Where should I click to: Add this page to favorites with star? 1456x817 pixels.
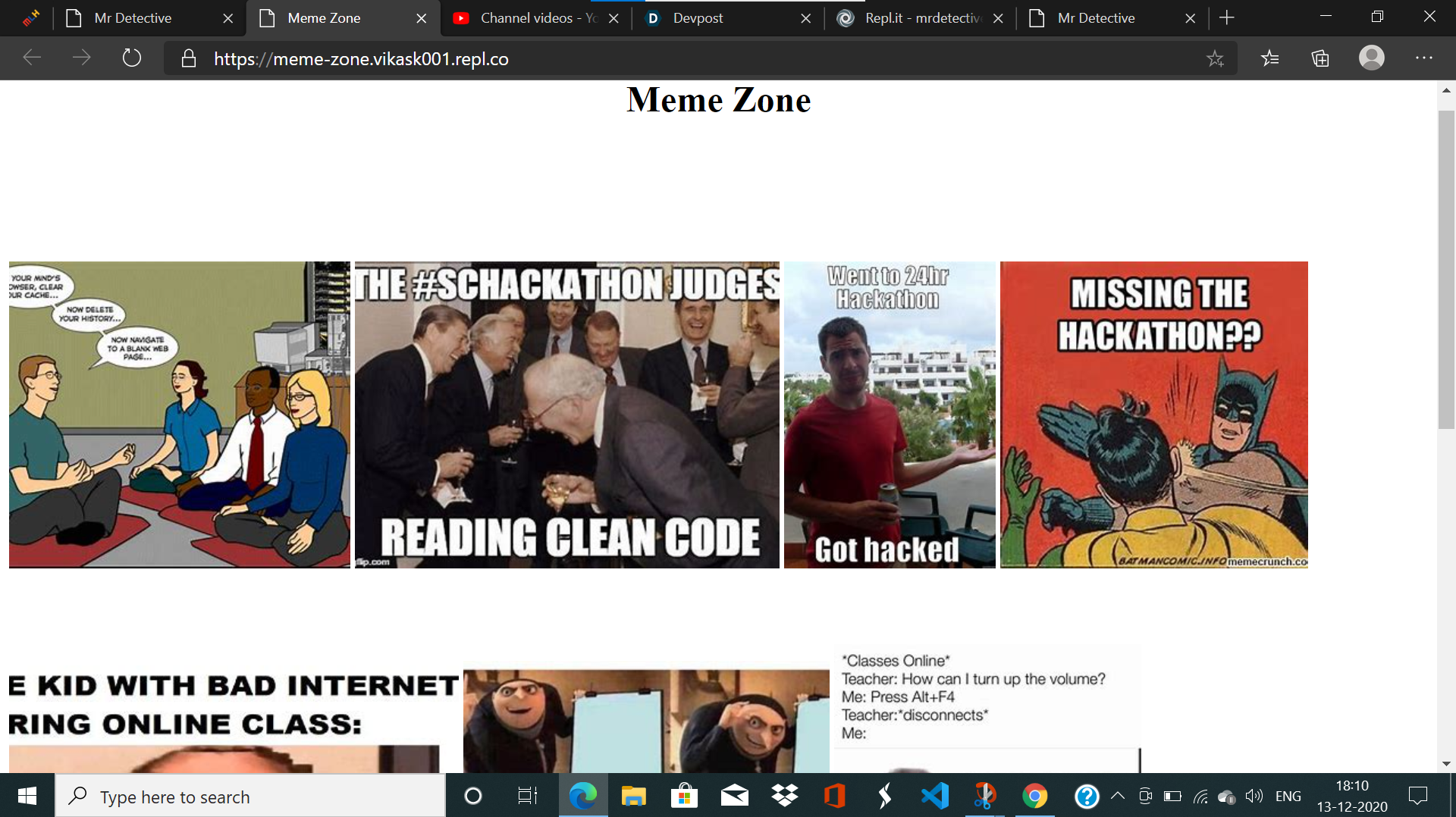1215,58
